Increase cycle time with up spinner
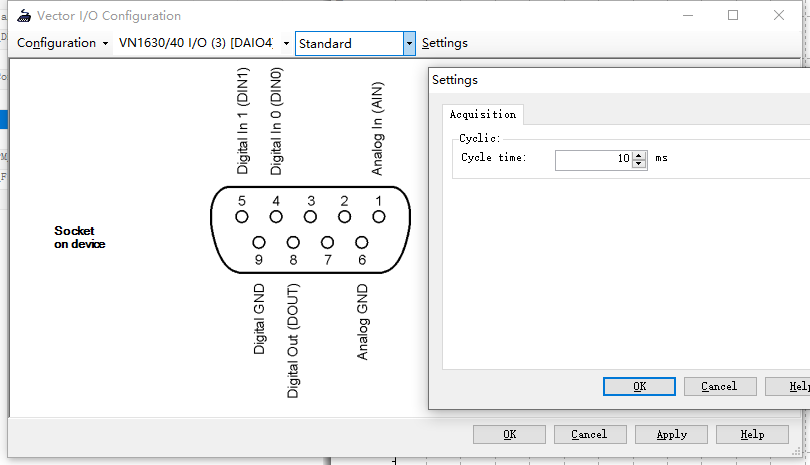 (x=640, y=156)
